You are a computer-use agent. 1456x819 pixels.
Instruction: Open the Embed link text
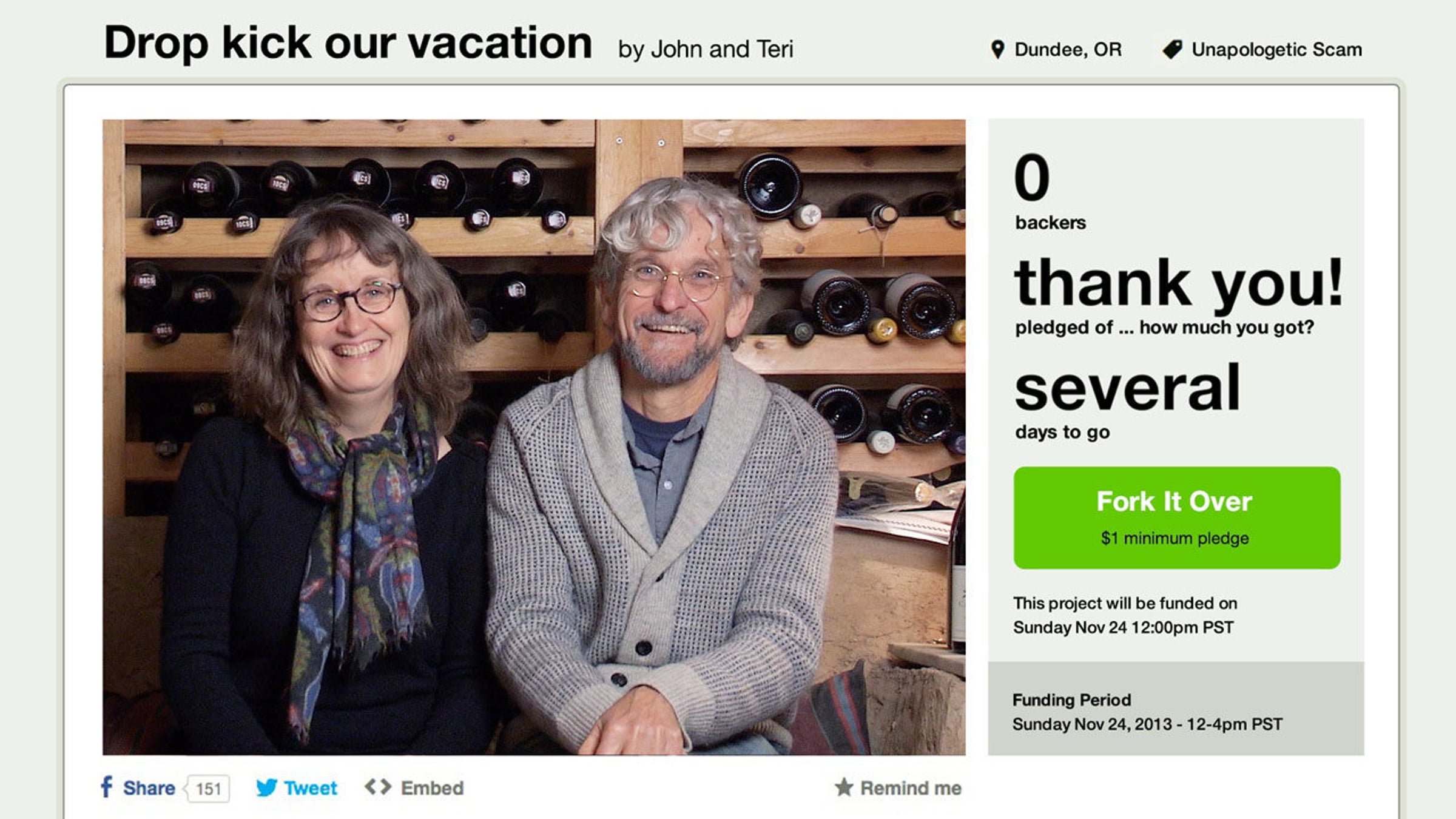click(432, 788)
